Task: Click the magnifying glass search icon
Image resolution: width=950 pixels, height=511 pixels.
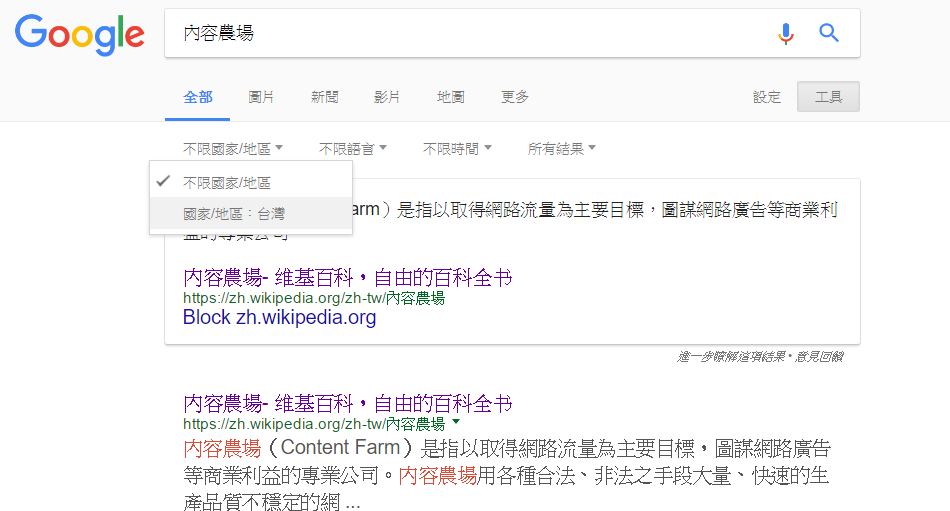Action: point(829,33)
